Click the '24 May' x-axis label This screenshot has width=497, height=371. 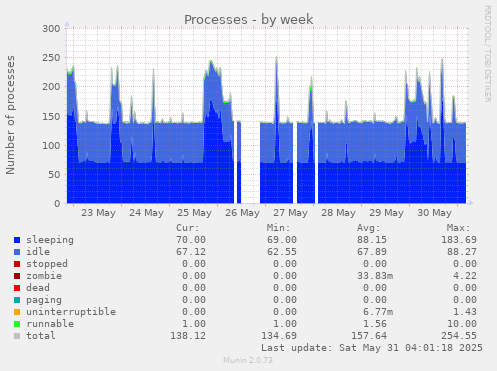click(x=146, y=213)
